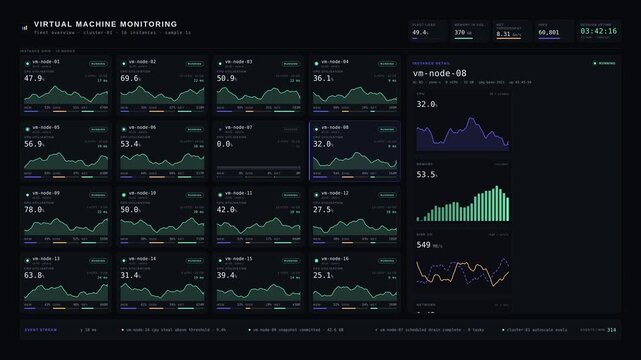Click the CPU sparkline chart on vm-node-11

click(259, 227)
